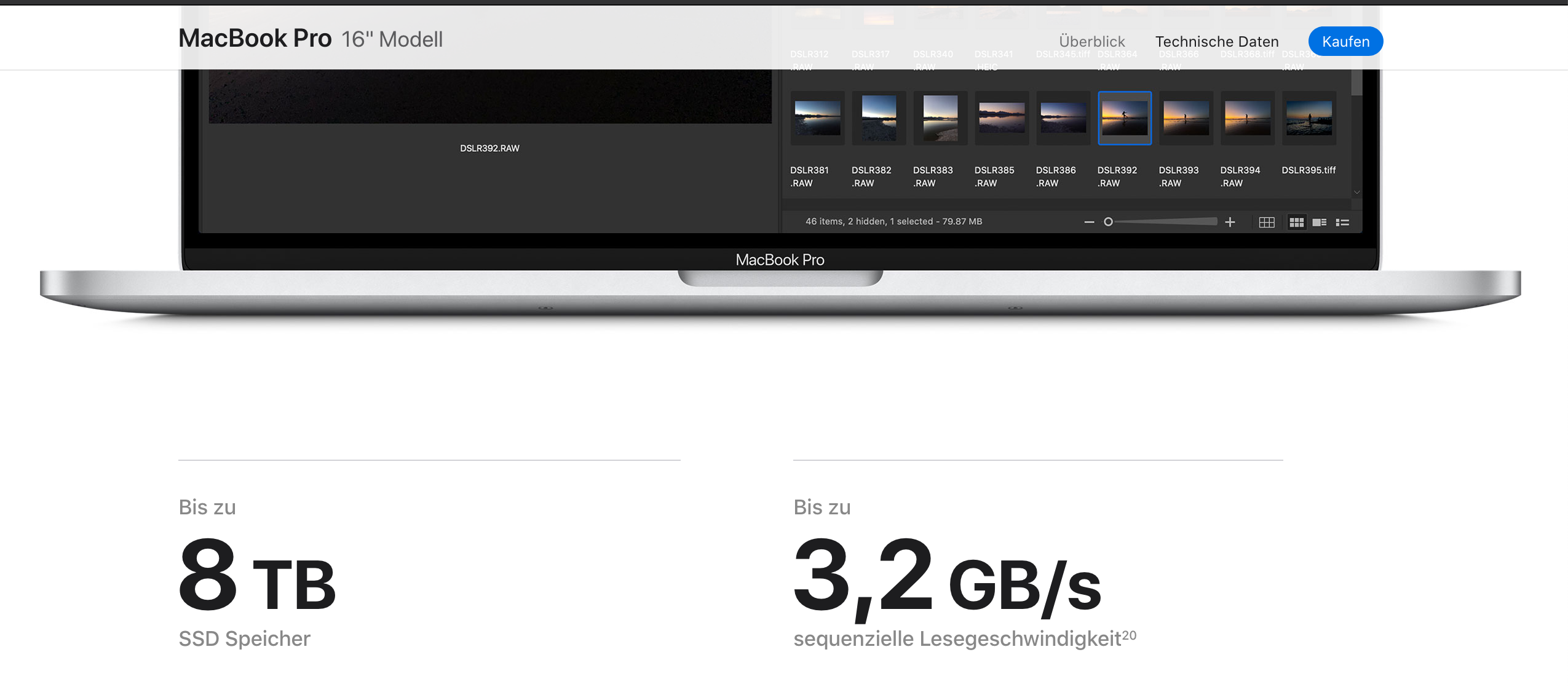
Task: Open the Technische Daten tab
Action: click(1216, 41)
